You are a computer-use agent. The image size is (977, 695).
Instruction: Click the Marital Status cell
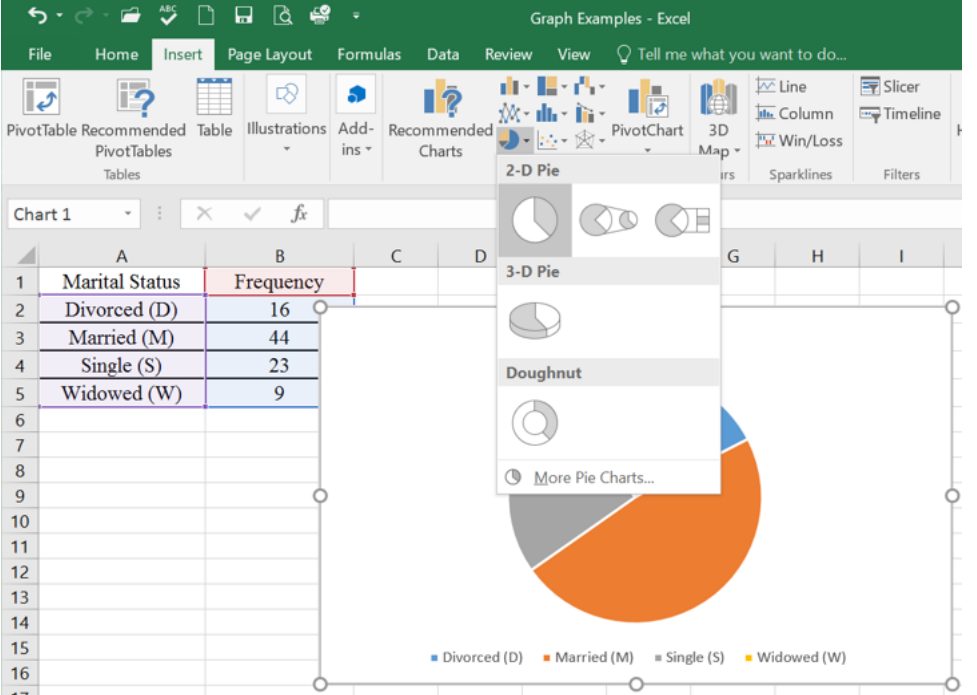pyautogui.click(x=122, y=282)
